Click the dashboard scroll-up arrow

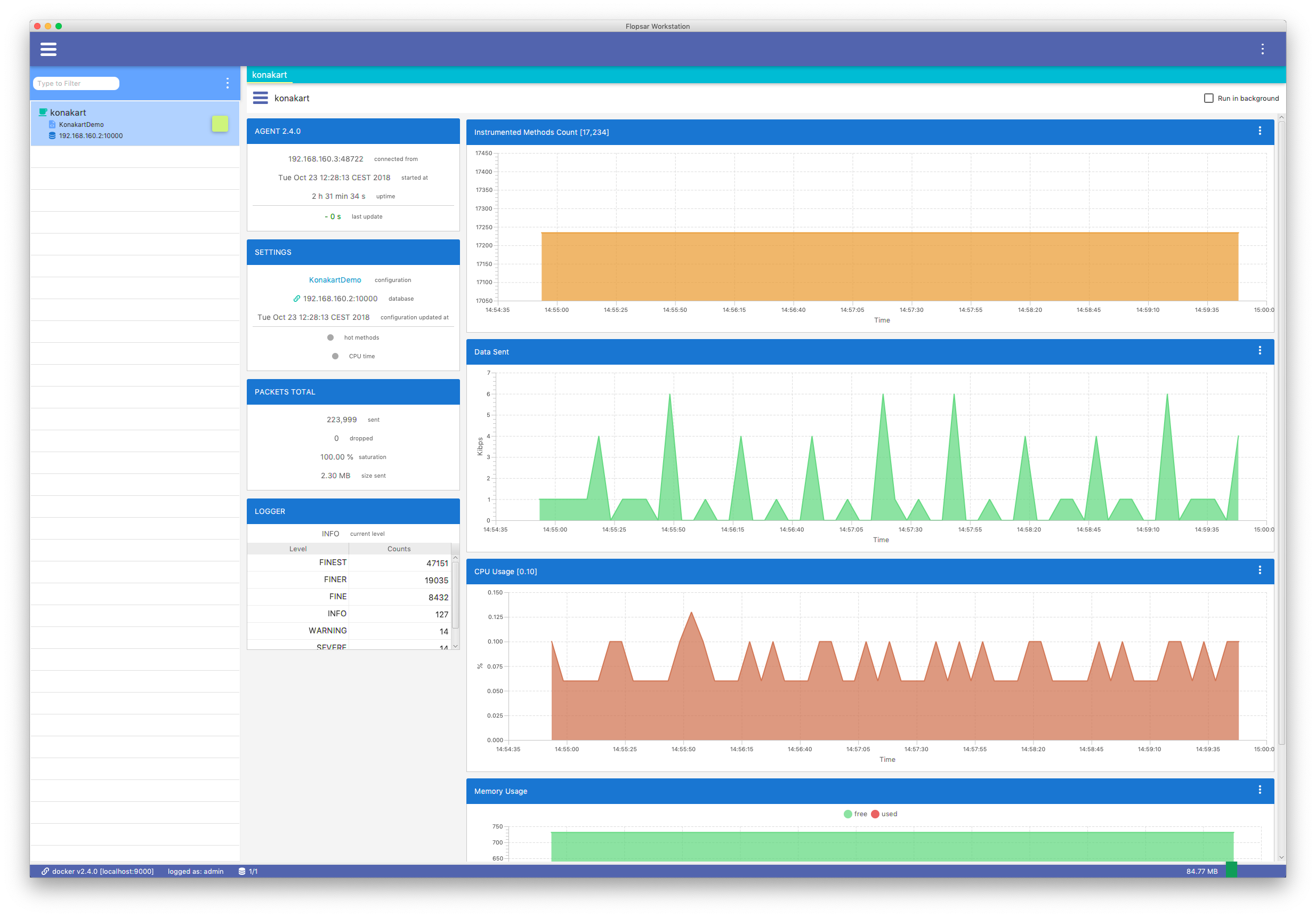tap(1281, 118)
